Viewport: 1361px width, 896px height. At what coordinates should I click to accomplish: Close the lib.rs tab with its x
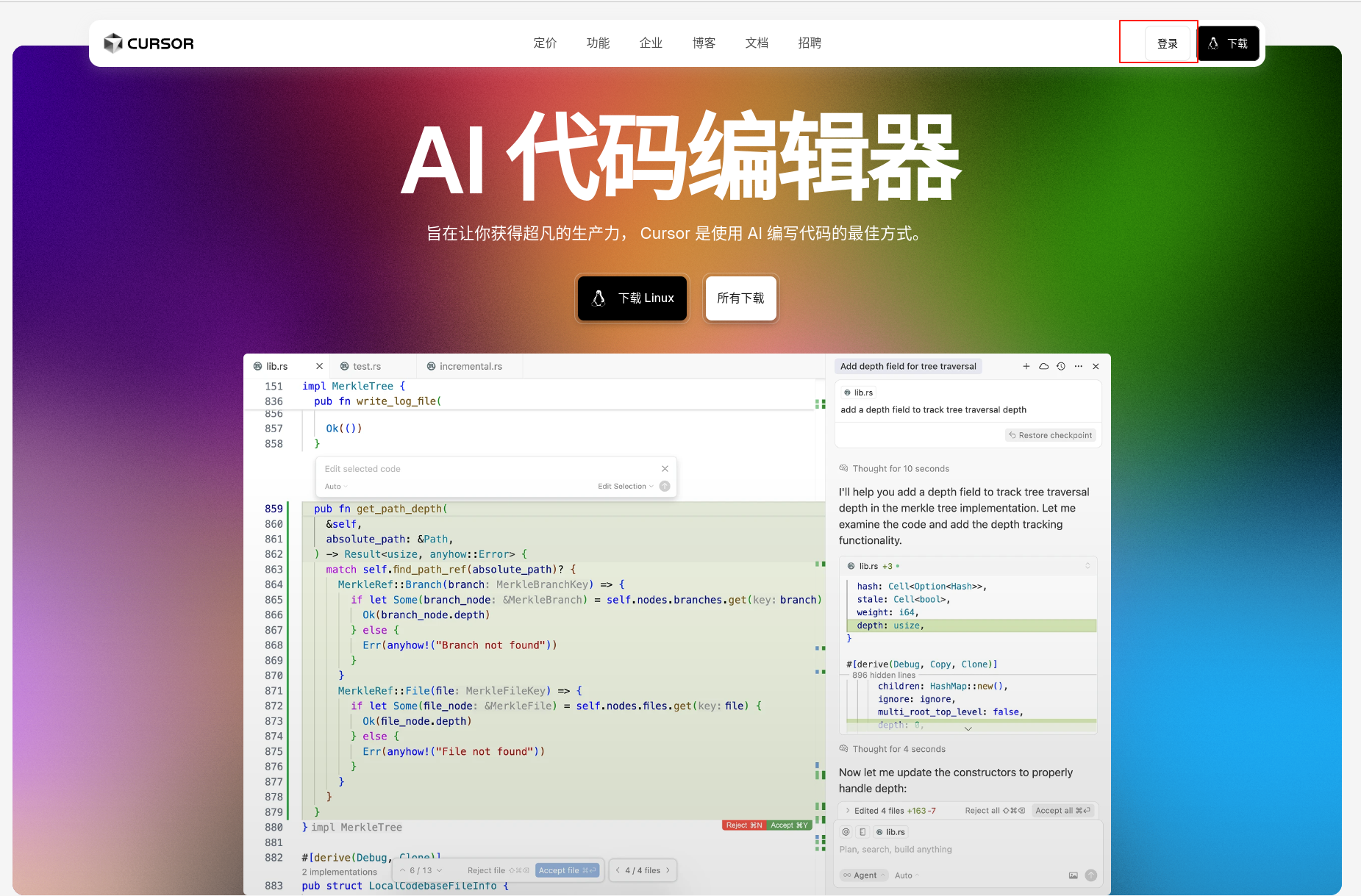pyautogui.click(x=319, y=366)
